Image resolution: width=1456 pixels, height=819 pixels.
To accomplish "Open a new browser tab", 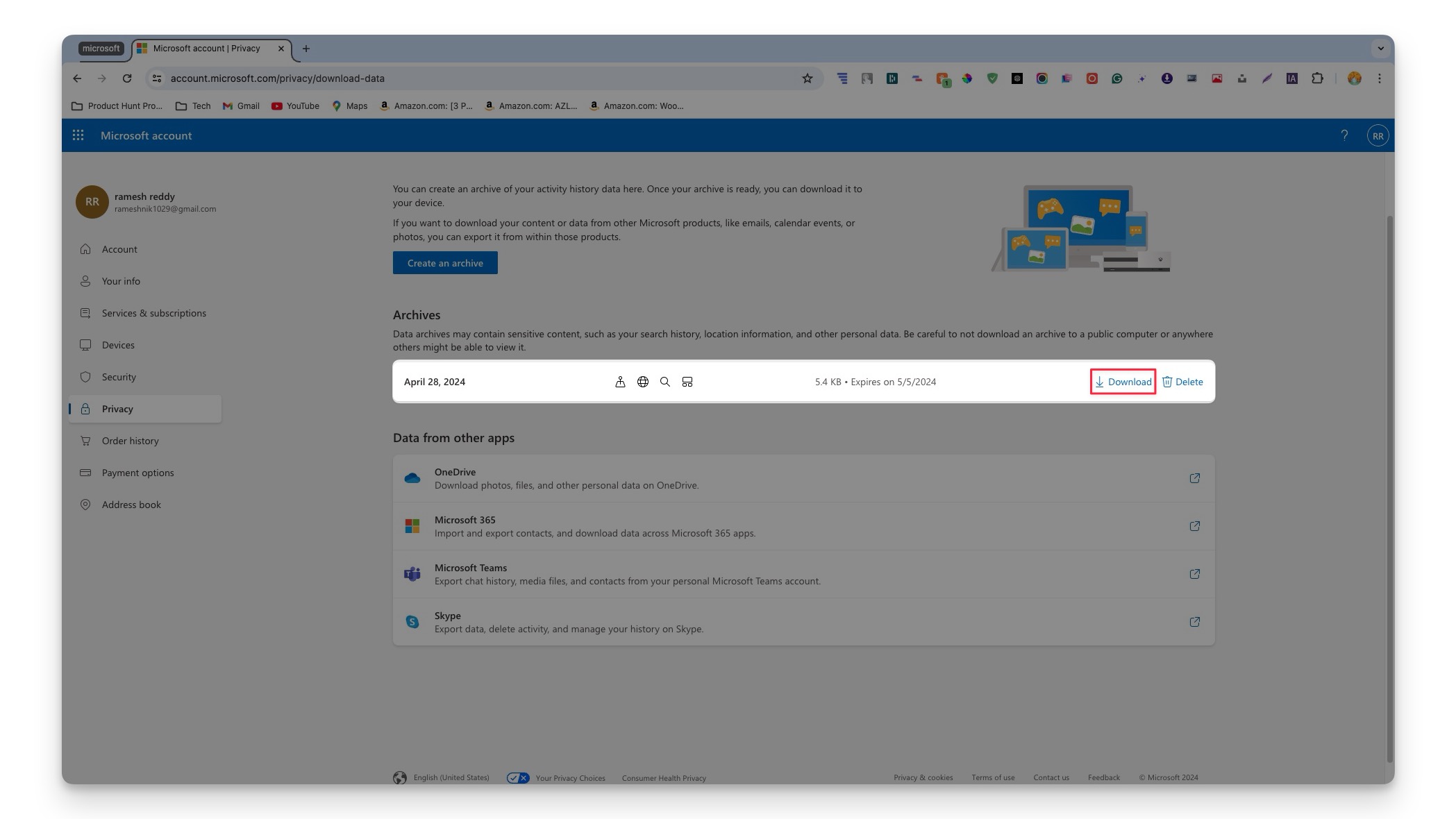I will (x=306, y=49).
